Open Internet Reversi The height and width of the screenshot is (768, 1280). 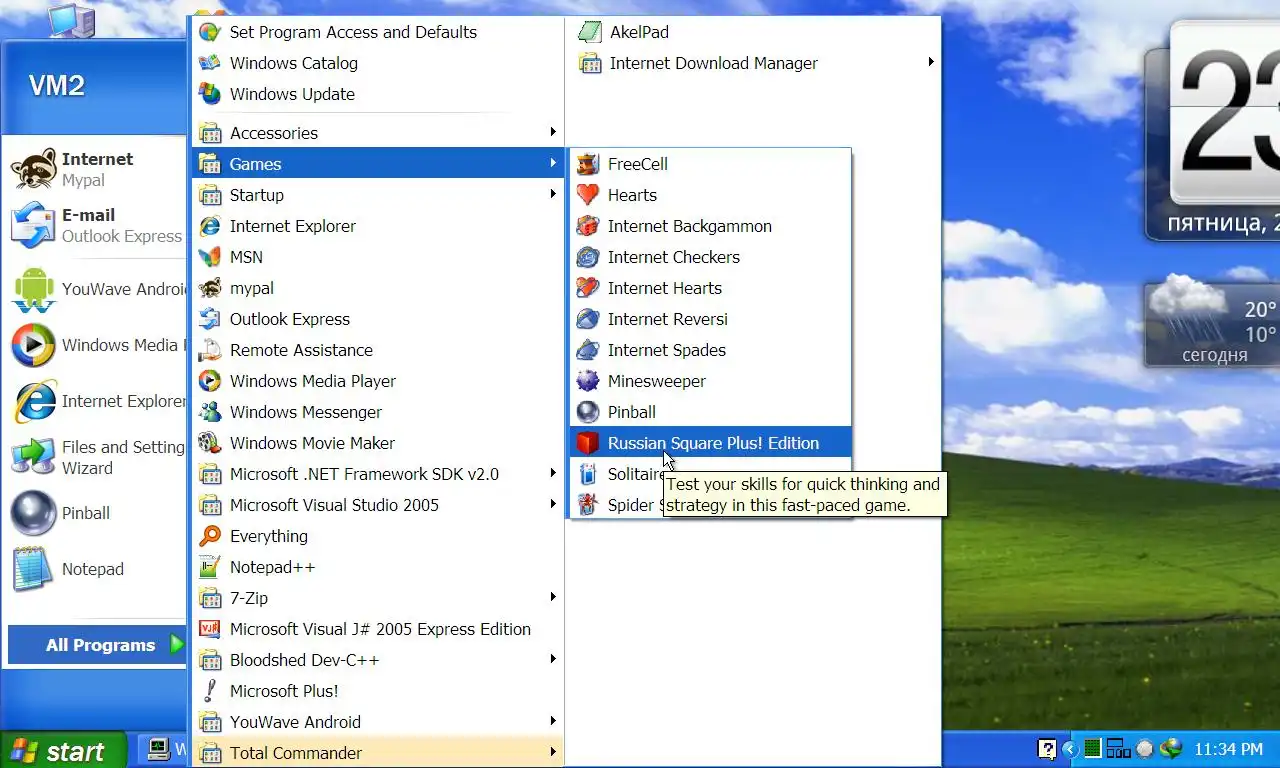tap(710, 319)
